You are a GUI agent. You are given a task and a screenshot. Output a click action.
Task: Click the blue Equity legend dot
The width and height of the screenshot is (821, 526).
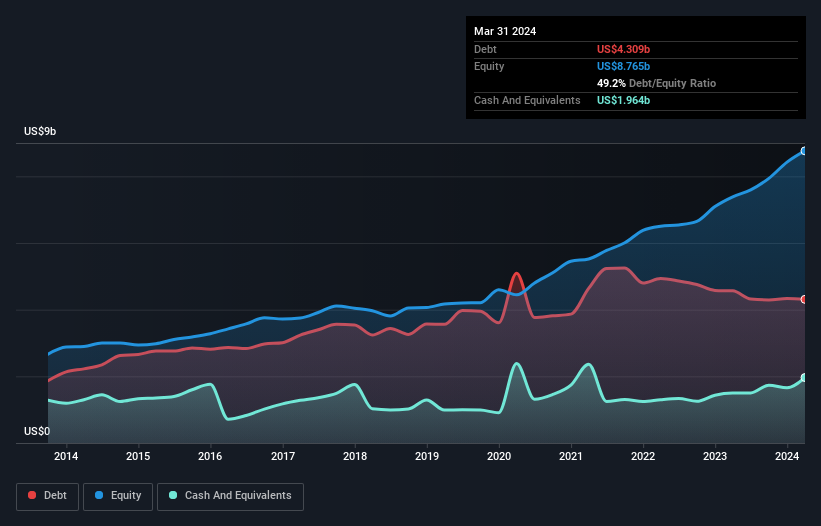(99, 495)
